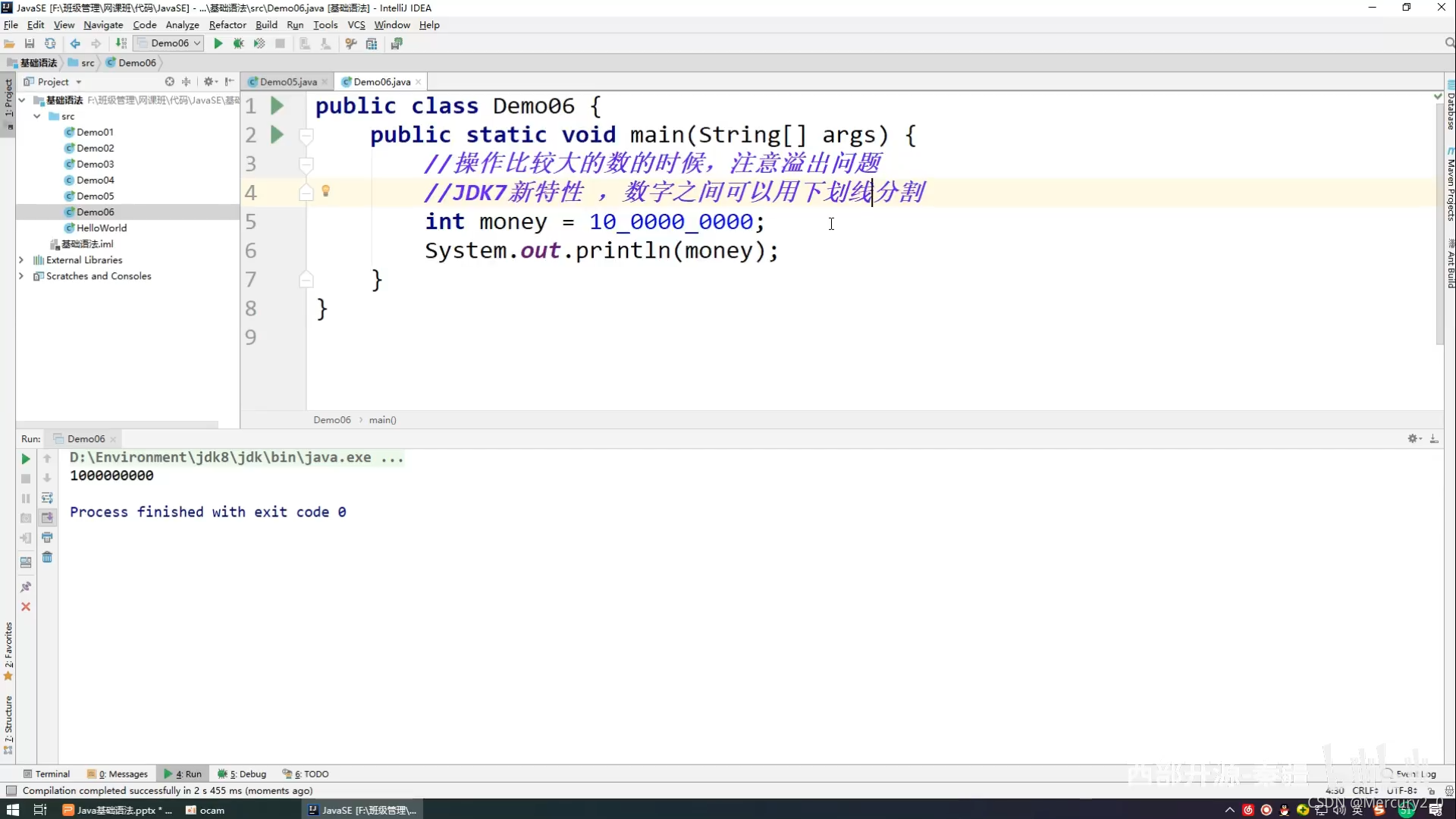Click Clear All trash icon in Run panel
This screenshot has height=819, width=1456.
tap(47, 557)
